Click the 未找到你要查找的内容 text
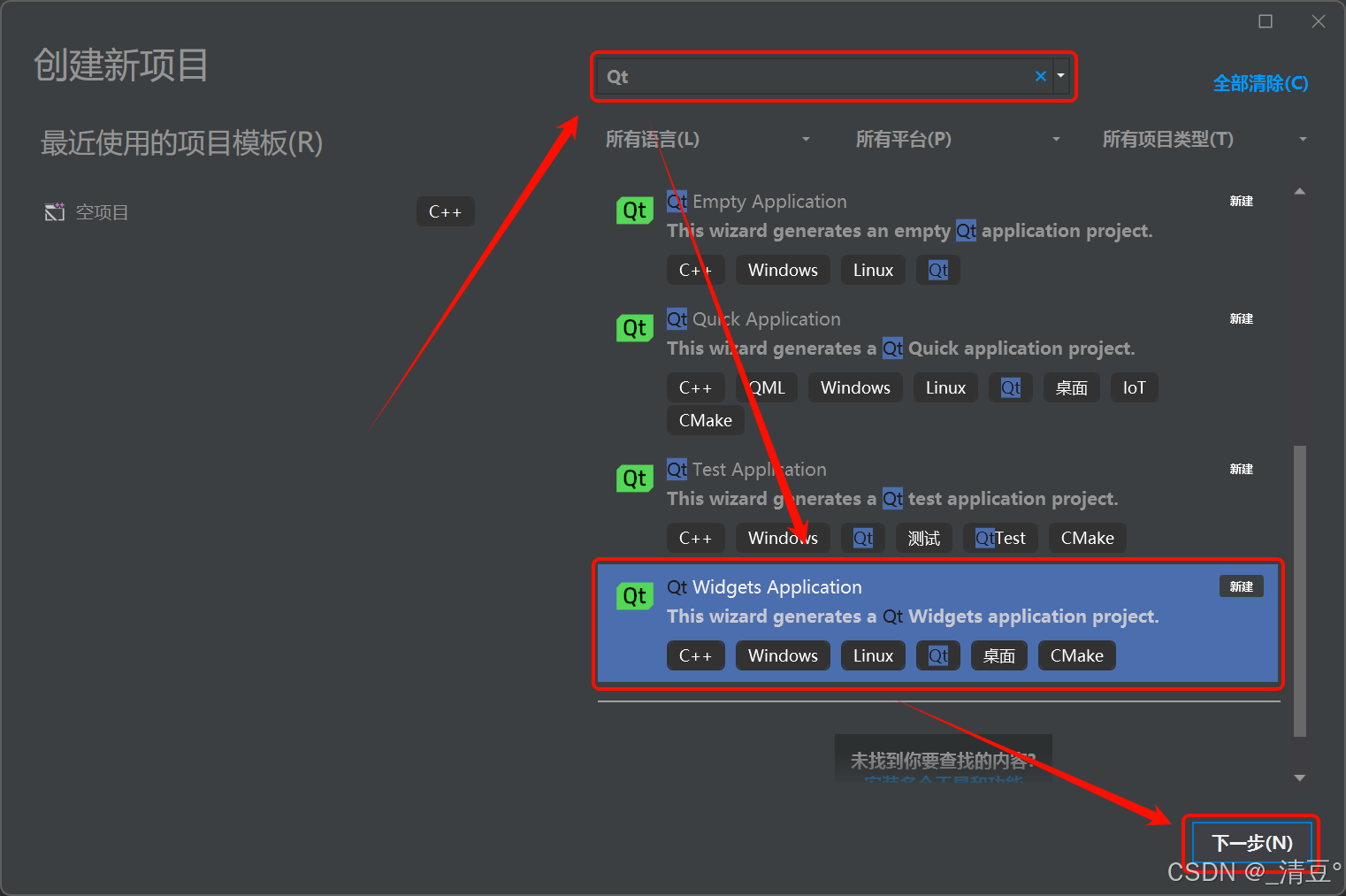 tap(943, 760)
